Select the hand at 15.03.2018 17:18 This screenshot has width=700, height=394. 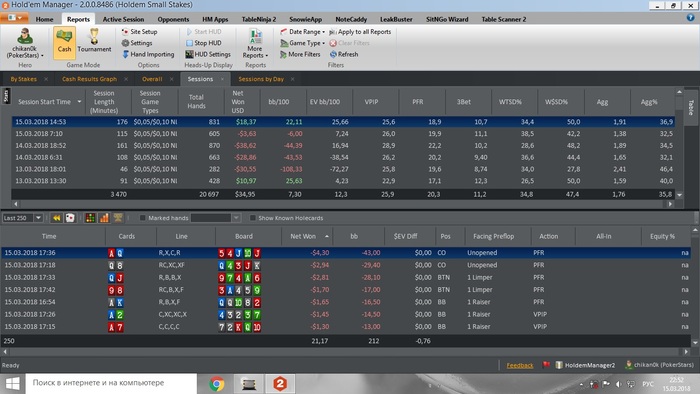346,265
